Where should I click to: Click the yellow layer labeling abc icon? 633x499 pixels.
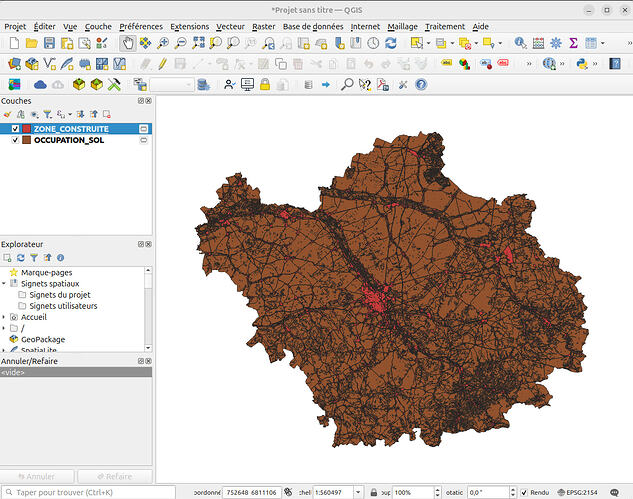(x=446, y=63)
